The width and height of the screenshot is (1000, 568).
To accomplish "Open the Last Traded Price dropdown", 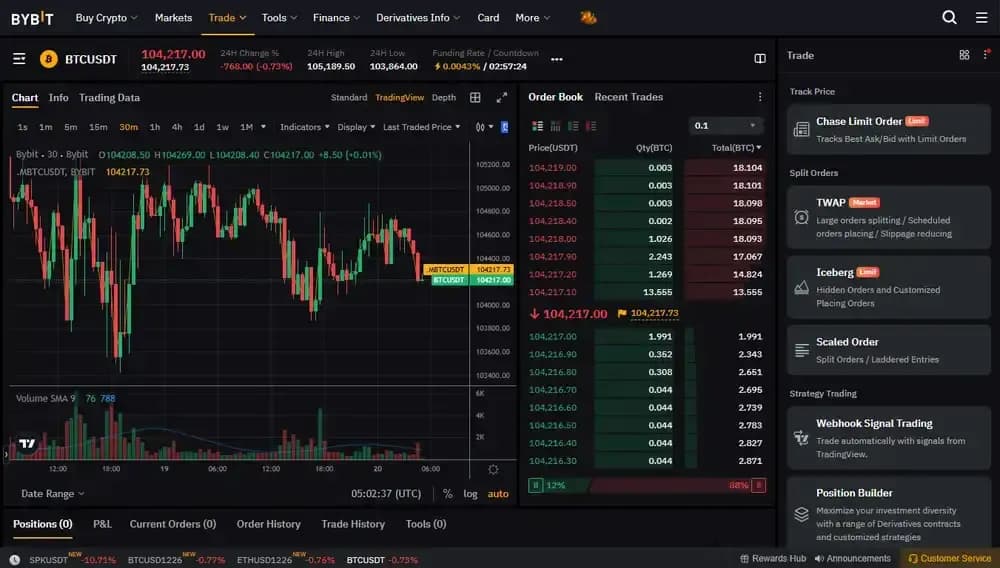I will (422, 127).
